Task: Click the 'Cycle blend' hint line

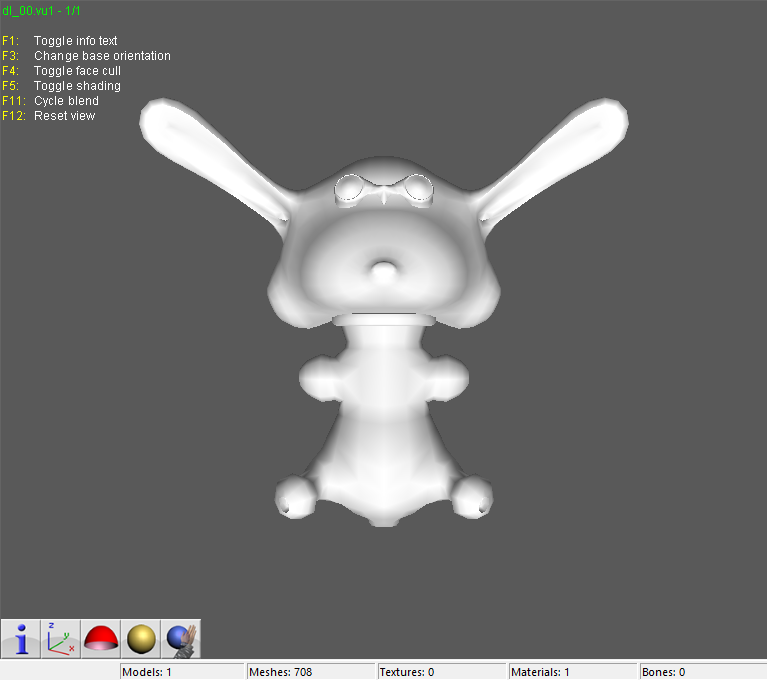Action: pos(68,101)
